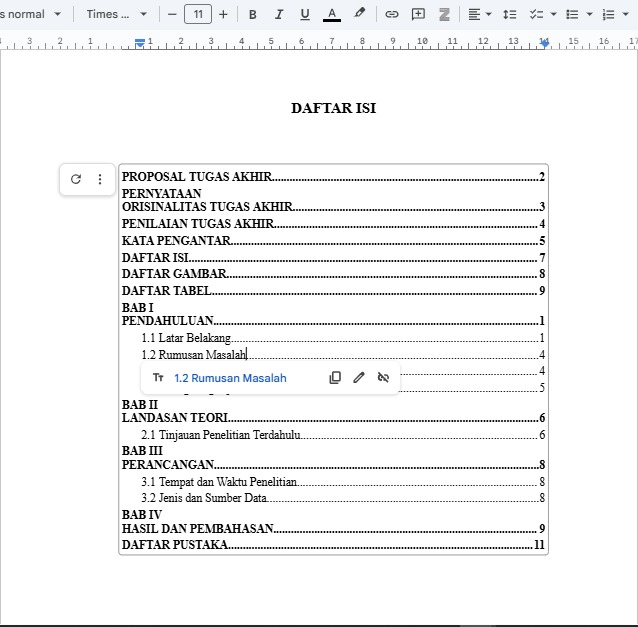Click the PENDAHULUAN entry

click(333, 321)
